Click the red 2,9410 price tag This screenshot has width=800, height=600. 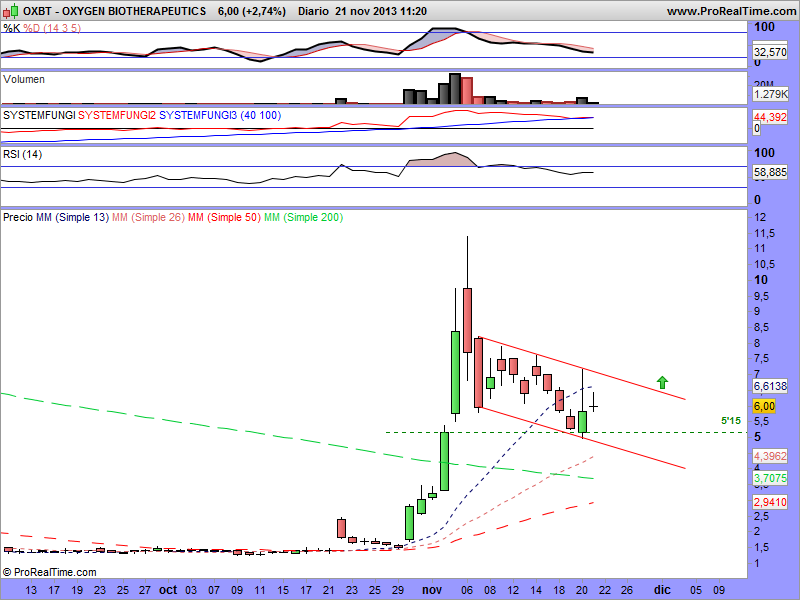(770, 502)
